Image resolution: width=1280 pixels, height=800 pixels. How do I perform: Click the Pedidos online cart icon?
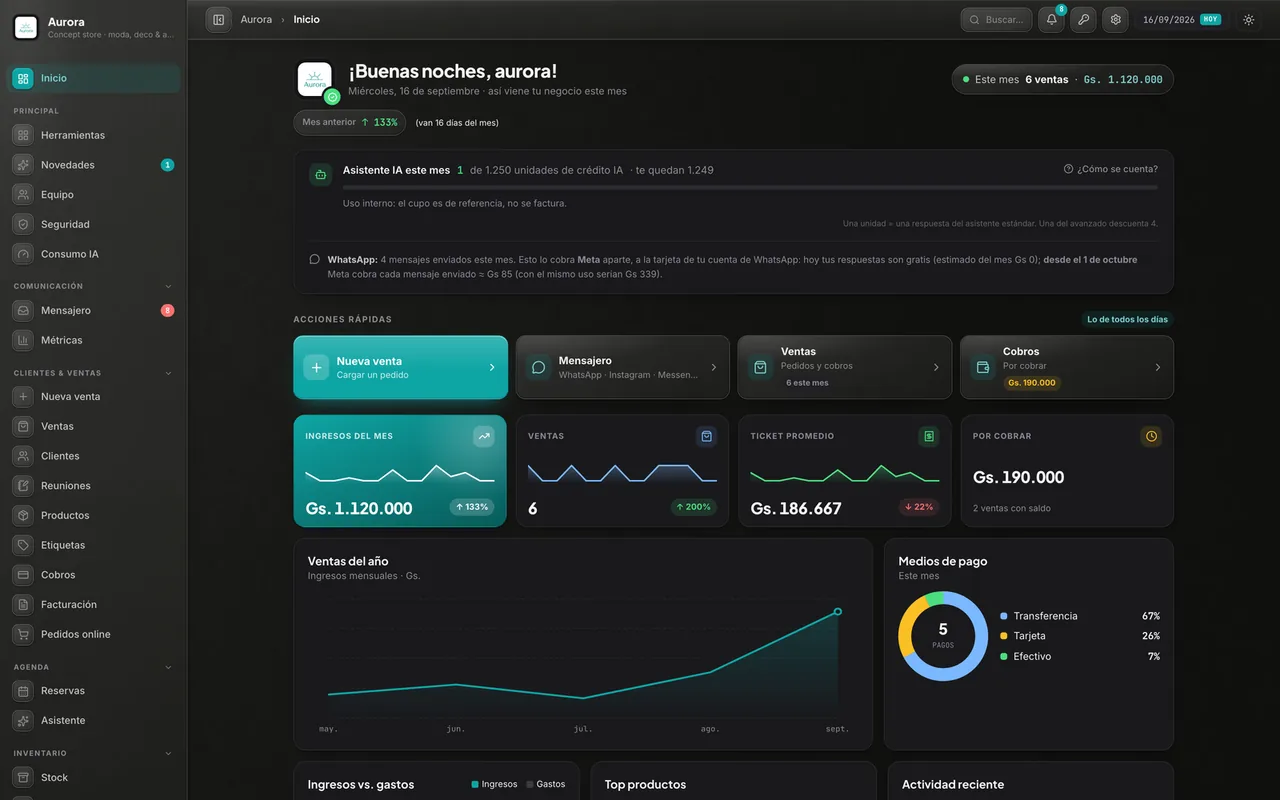coord(23,634)
